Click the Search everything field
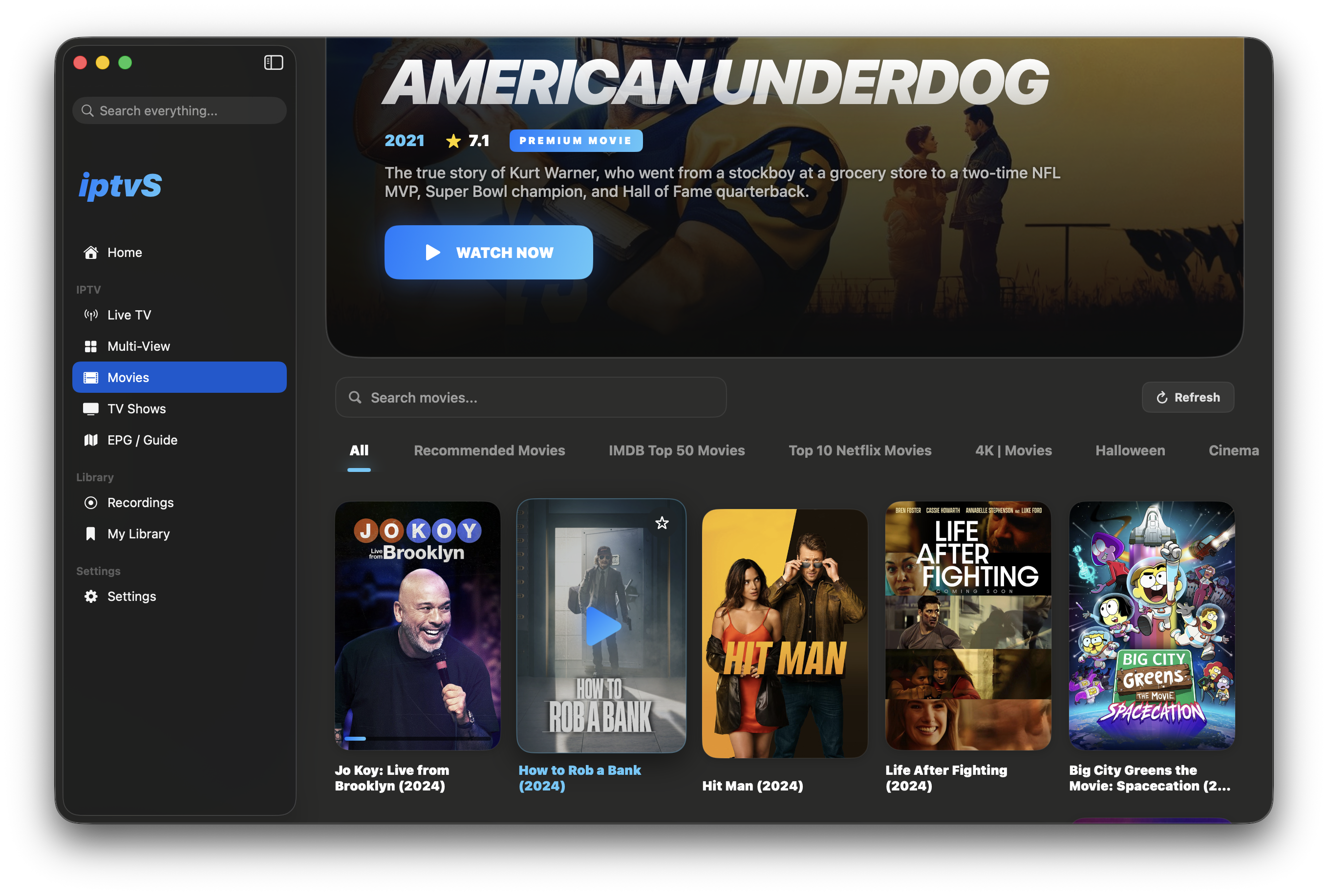Screen dimensions: 1328x896 tap(179, 110)
